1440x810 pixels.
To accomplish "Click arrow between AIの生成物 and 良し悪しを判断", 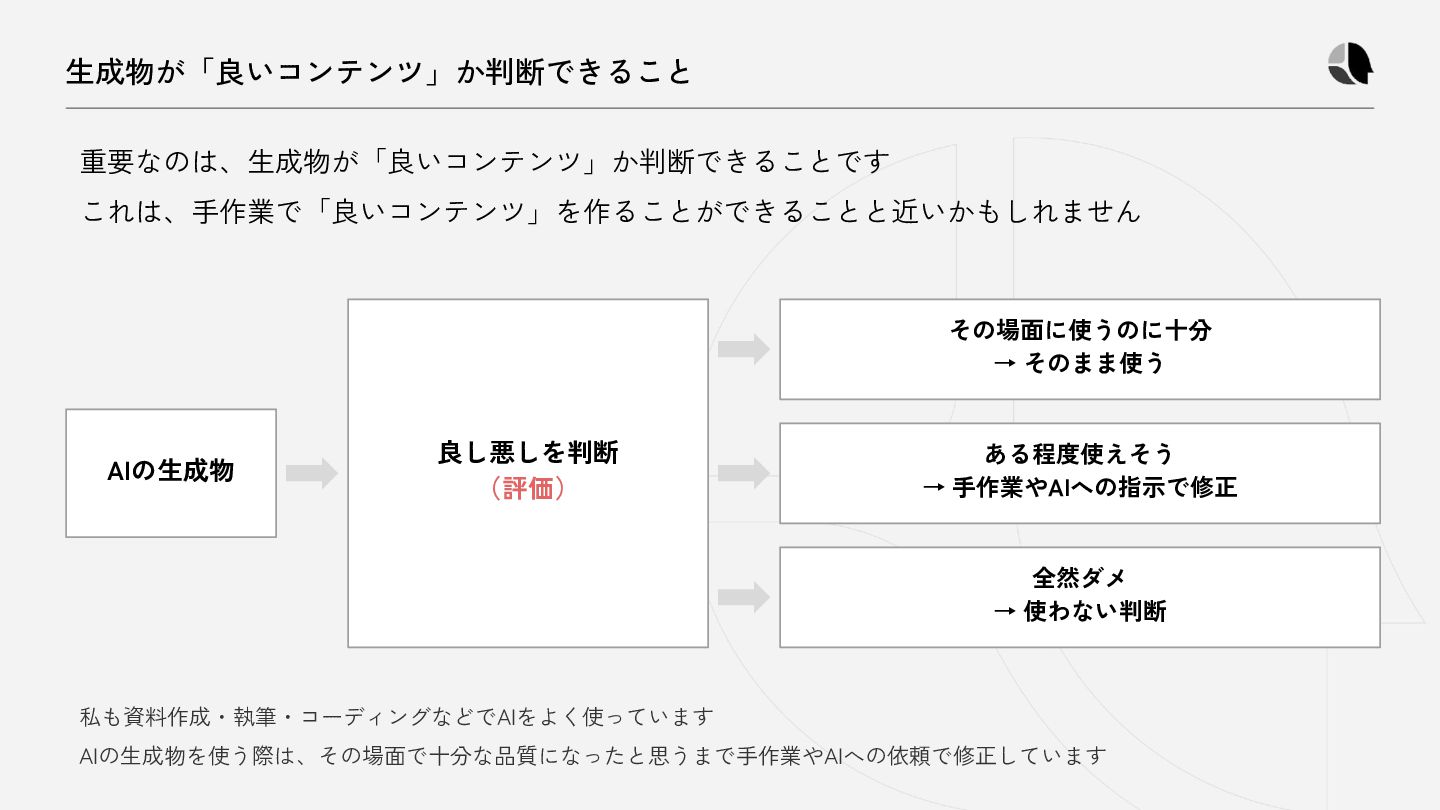I will (x=312, y=473).
